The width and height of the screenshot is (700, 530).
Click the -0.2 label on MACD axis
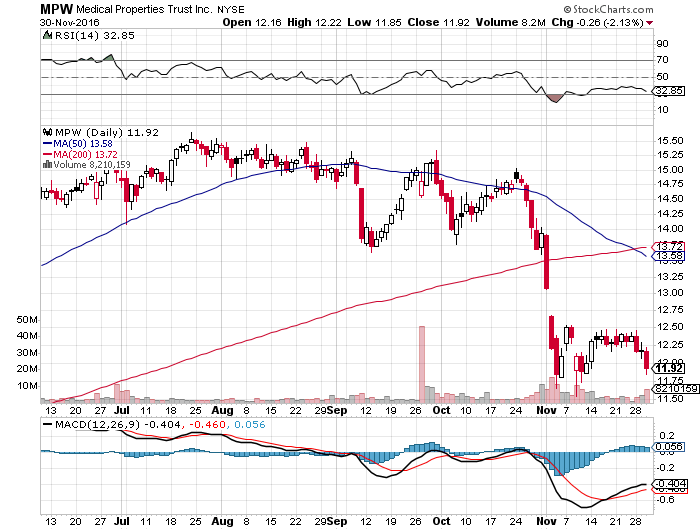coord(666,467)
